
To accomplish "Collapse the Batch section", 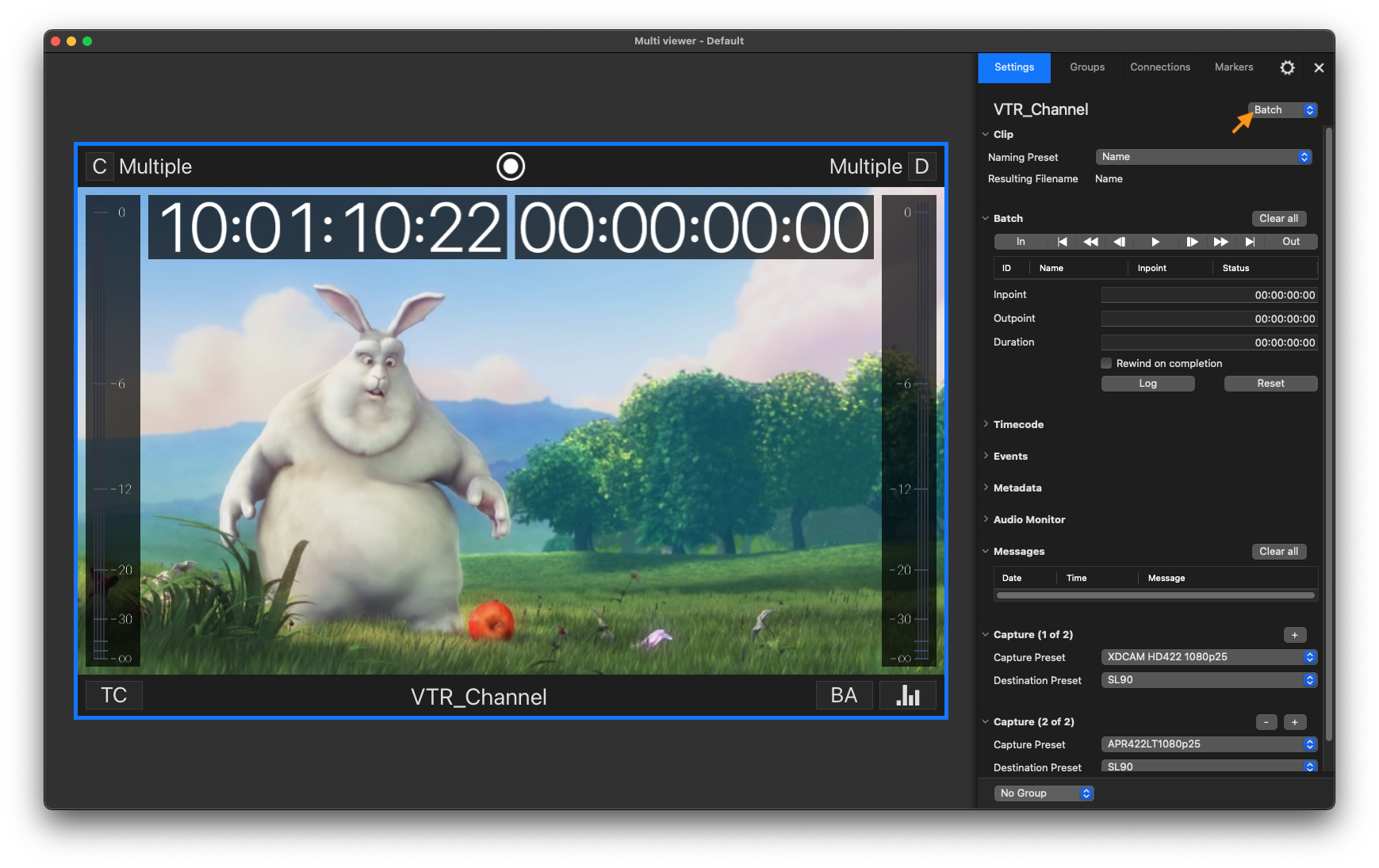I will click(986, 219).
